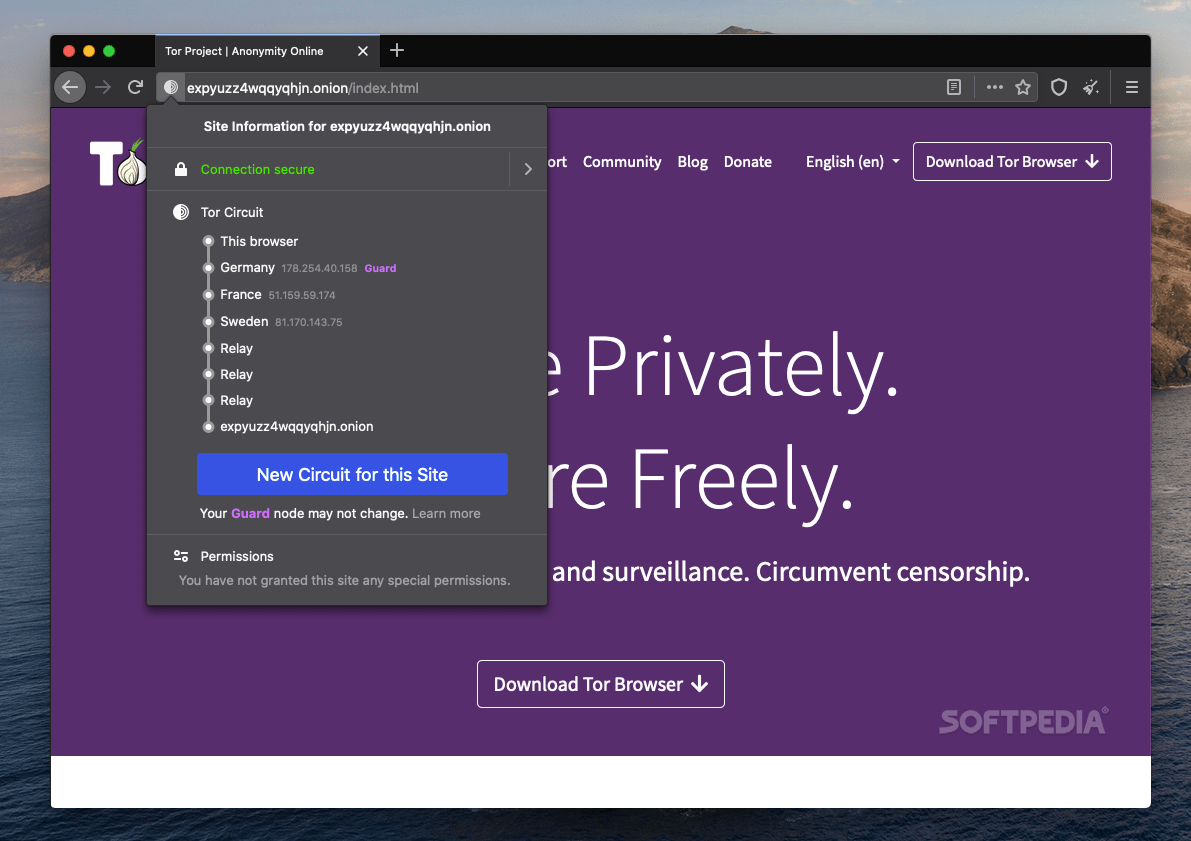Screen dimensions: 1191x841
Task: Reload the current page
Action: (x=135, y=87)
